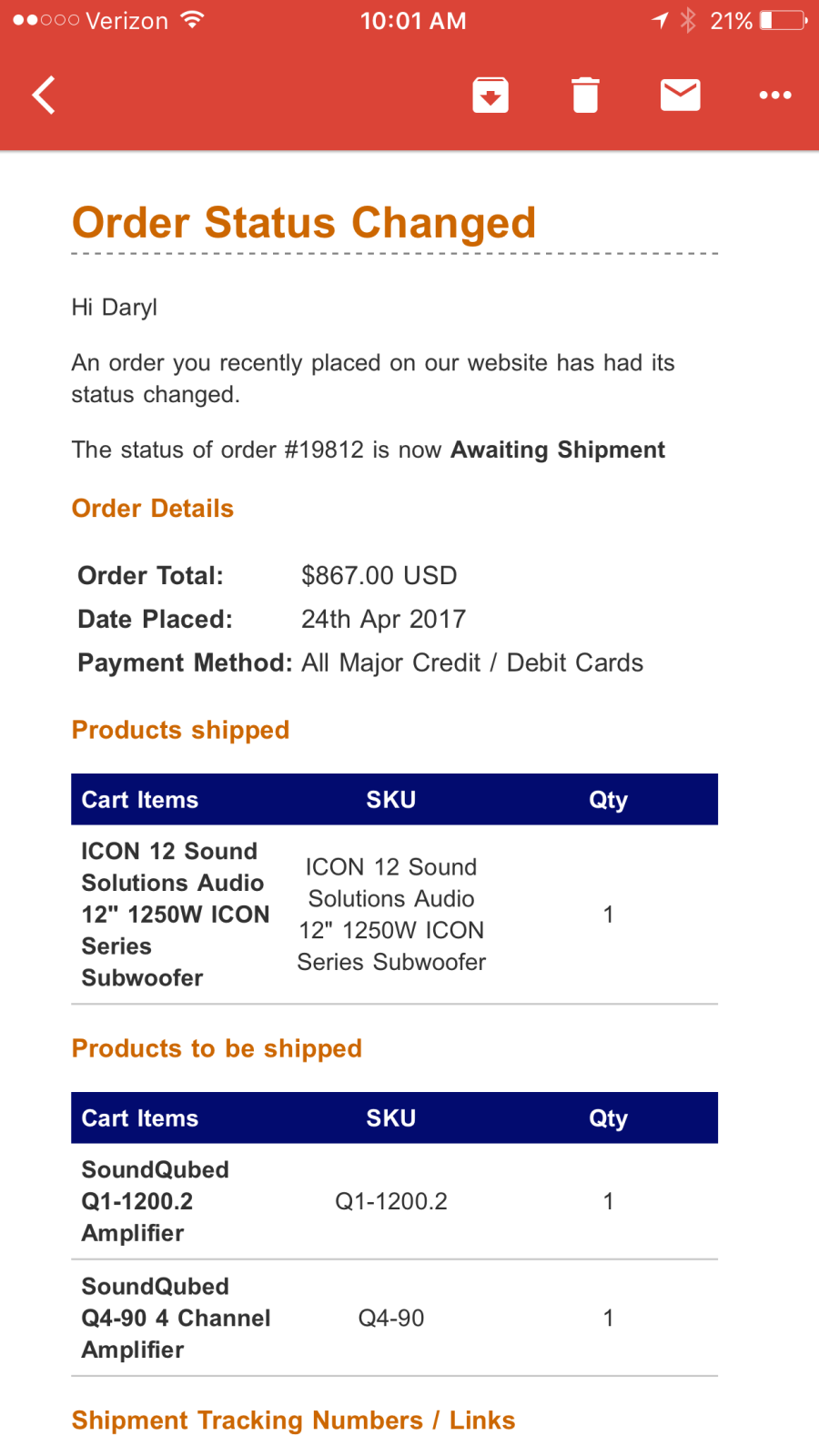Tap the Wi-Fi status icon
The width and height of the screenshot is (819, 1456).
pyautogui.click(x=192, y=20)
